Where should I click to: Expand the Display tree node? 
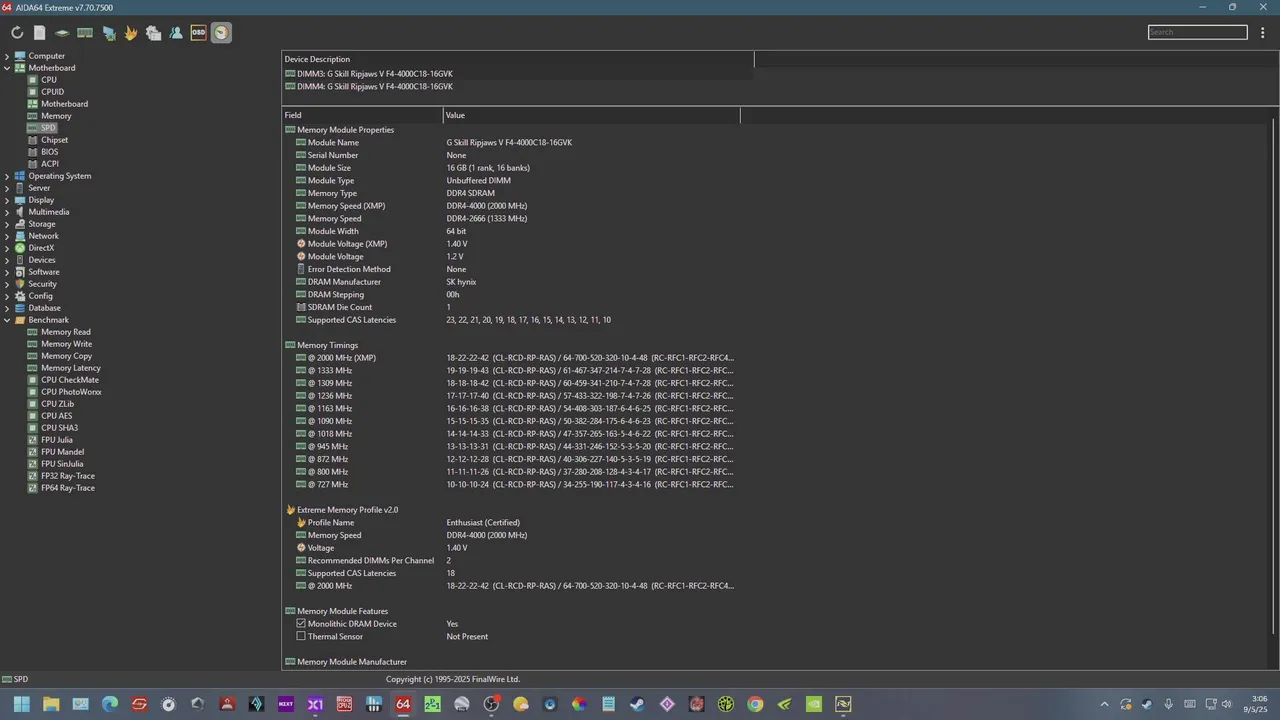(x=7, y=200)
